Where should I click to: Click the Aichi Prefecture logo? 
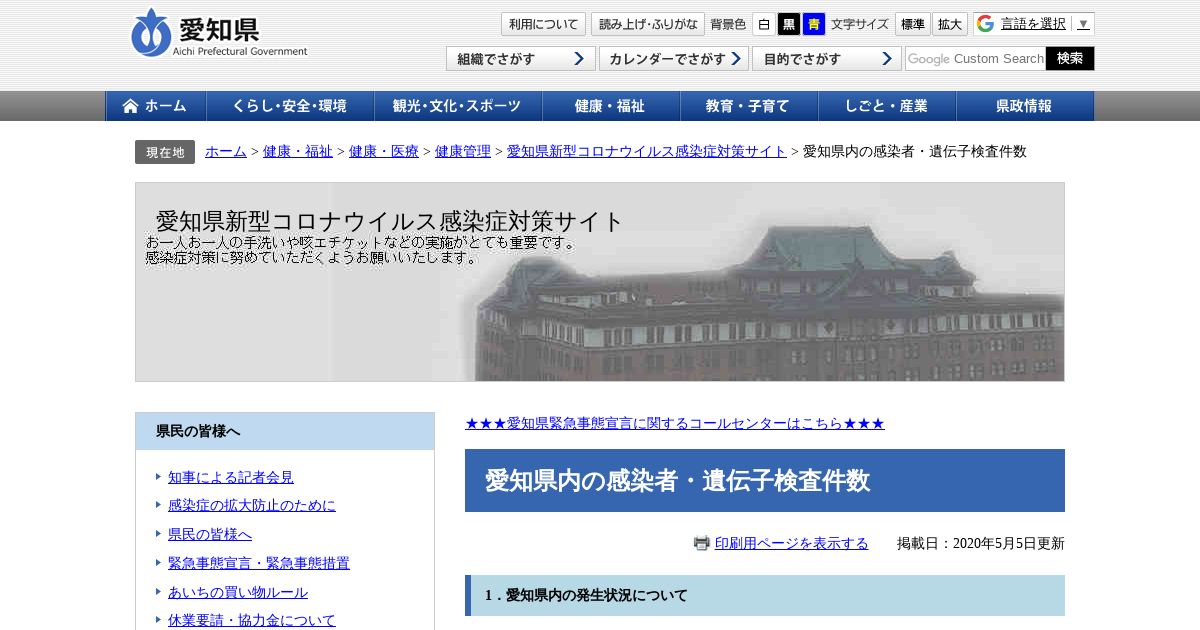219,33
